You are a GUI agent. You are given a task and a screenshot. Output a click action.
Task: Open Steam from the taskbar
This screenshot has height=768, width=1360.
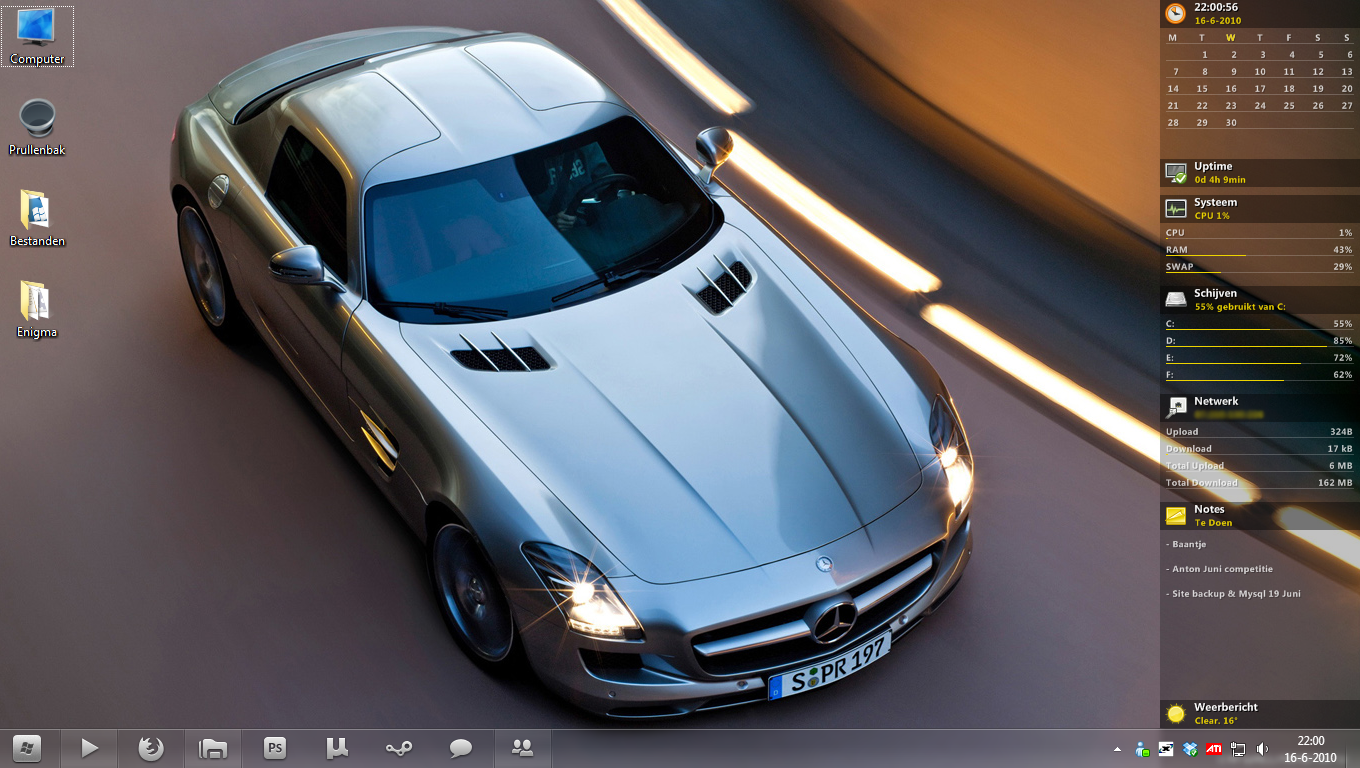click(x=399, y=748)
